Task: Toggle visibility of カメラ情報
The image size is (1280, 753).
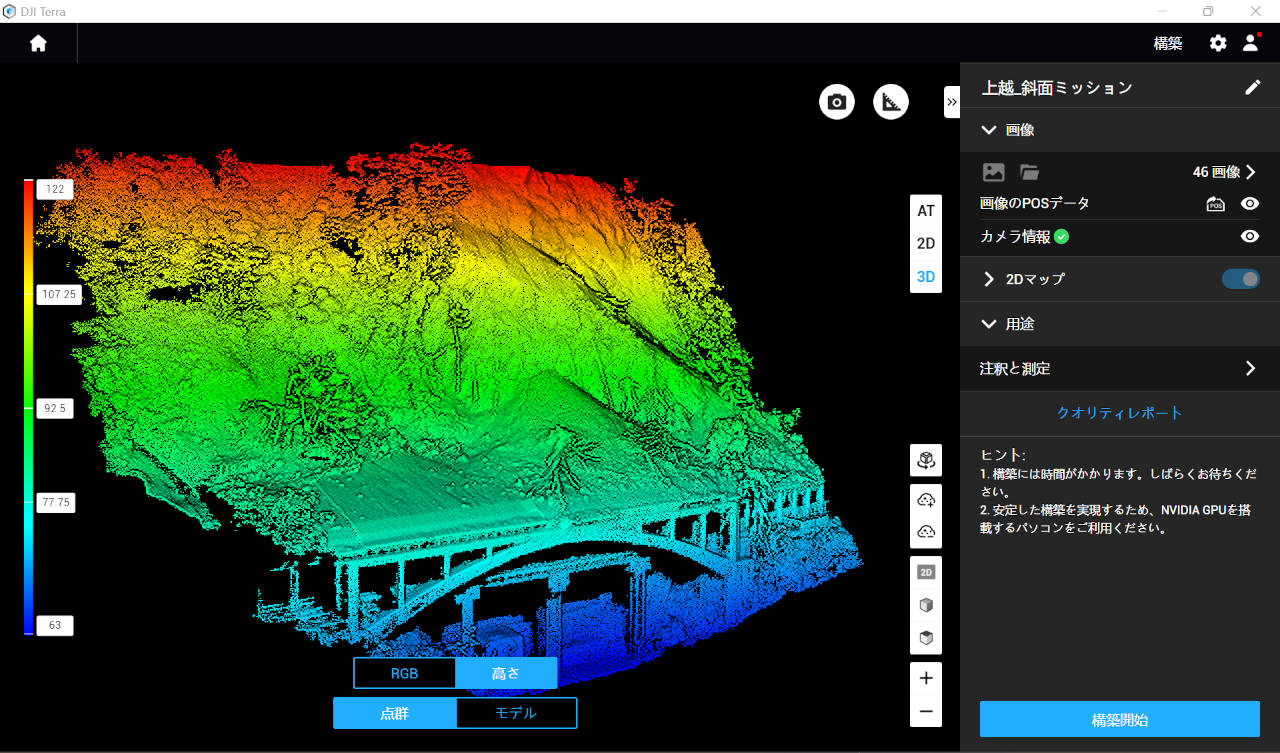Action: point(1249,237)
